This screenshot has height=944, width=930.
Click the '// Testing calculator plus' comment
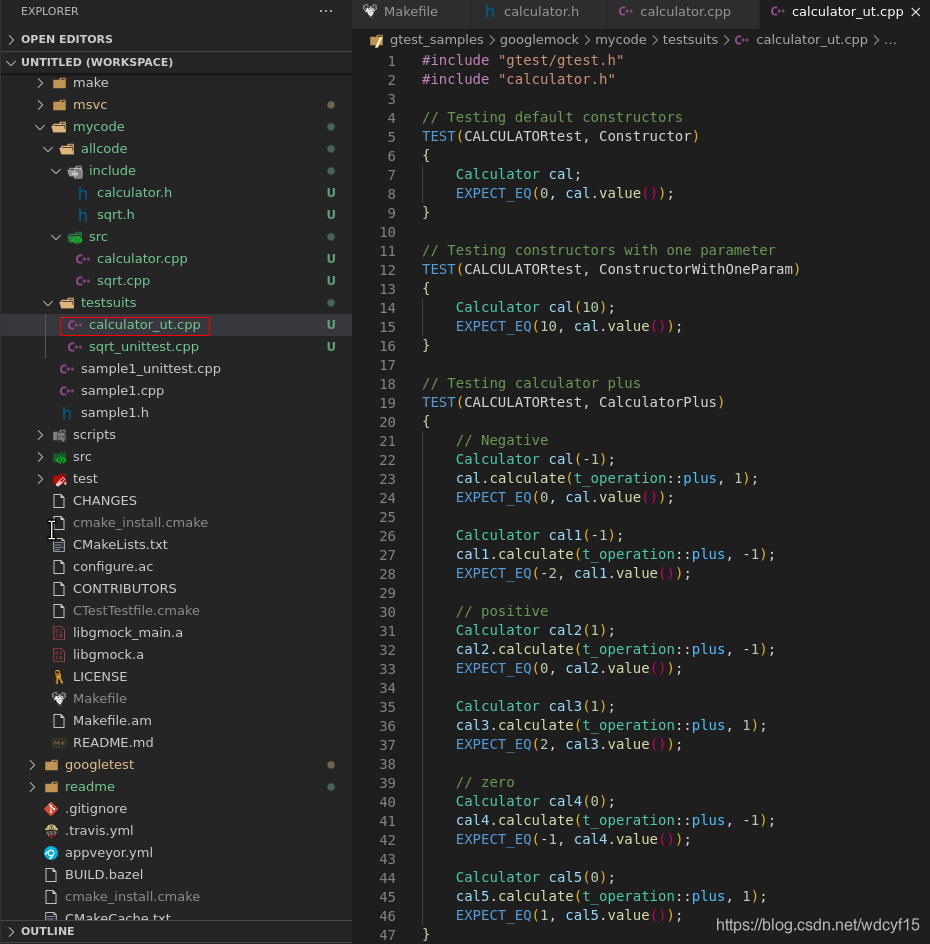[531, 384]
